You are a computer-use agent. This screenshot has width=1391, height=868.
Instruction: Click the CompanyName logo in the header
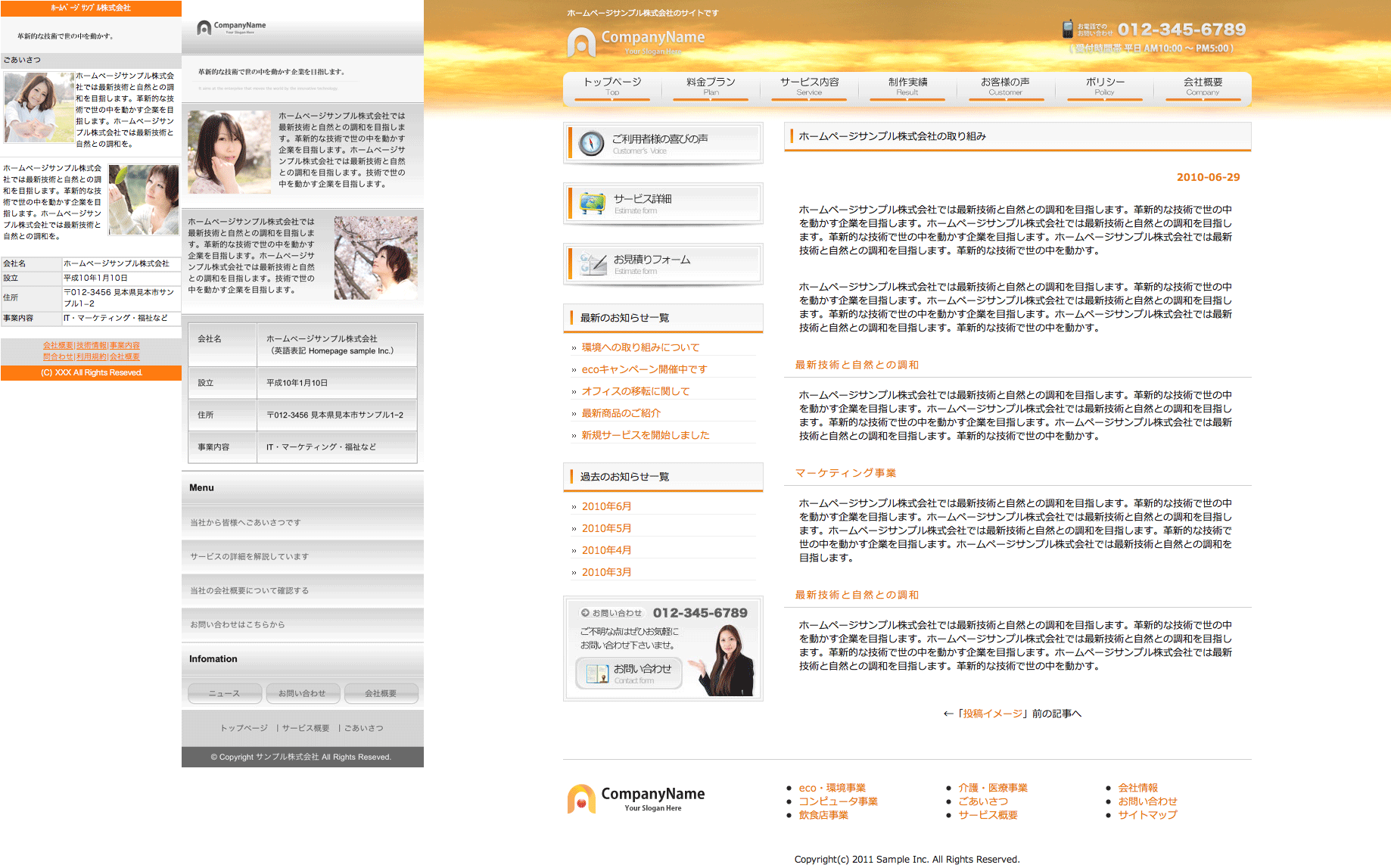636,42
